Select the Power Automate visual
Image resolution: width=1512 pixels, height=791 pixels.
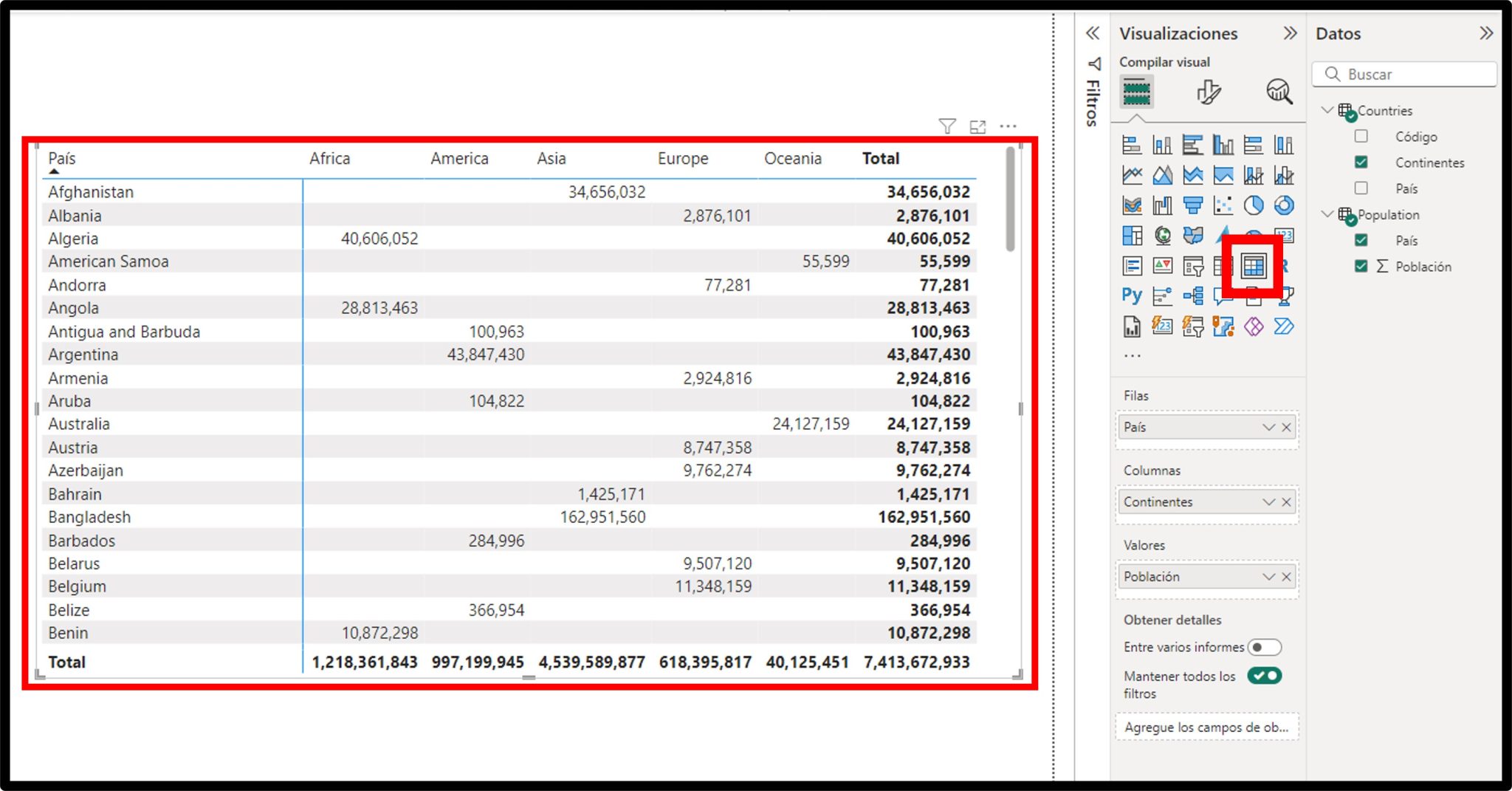point(1283,326)
